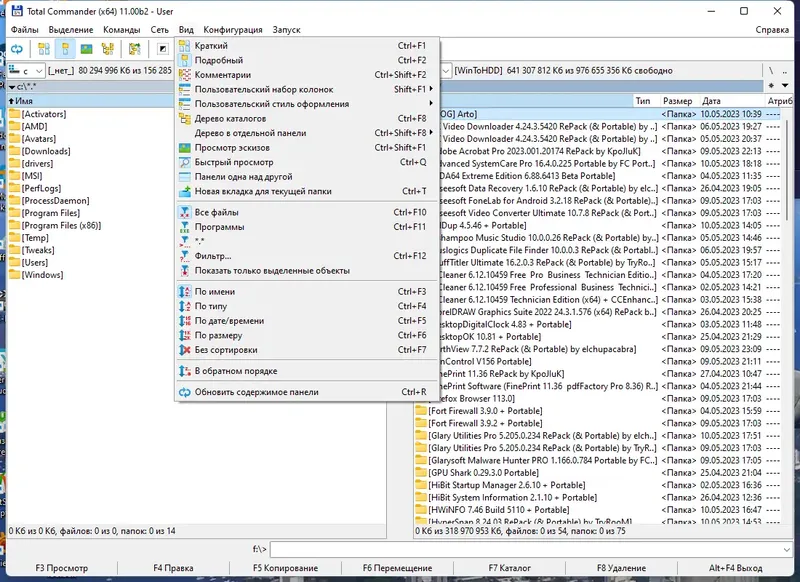Select Дерево каталогов menu entry

[x=307, y=118]
